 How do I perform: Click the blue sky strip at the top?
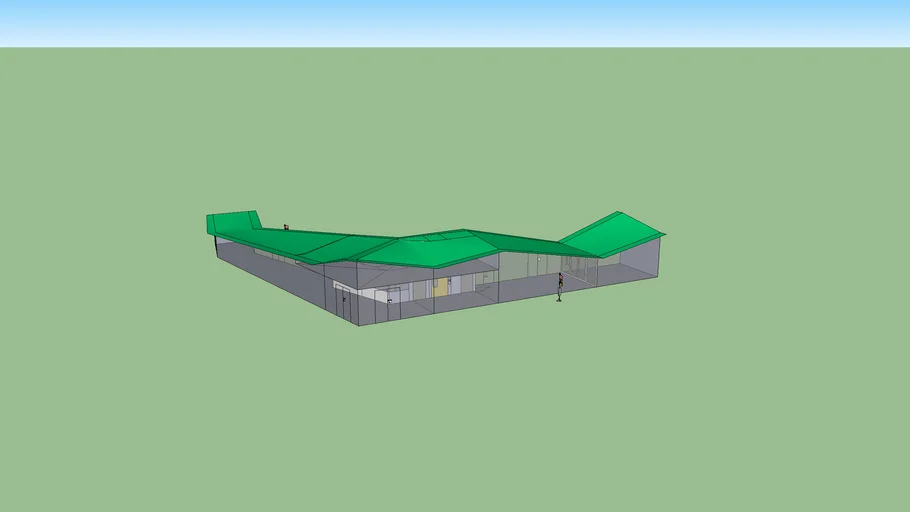(455, 22)
